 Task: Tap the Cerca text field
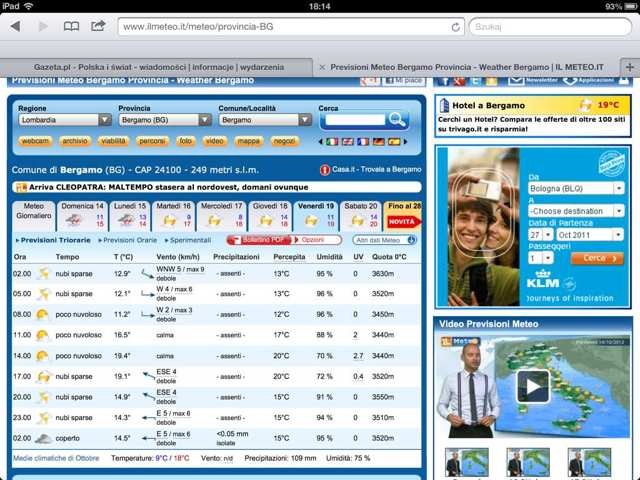coord(355,120)
